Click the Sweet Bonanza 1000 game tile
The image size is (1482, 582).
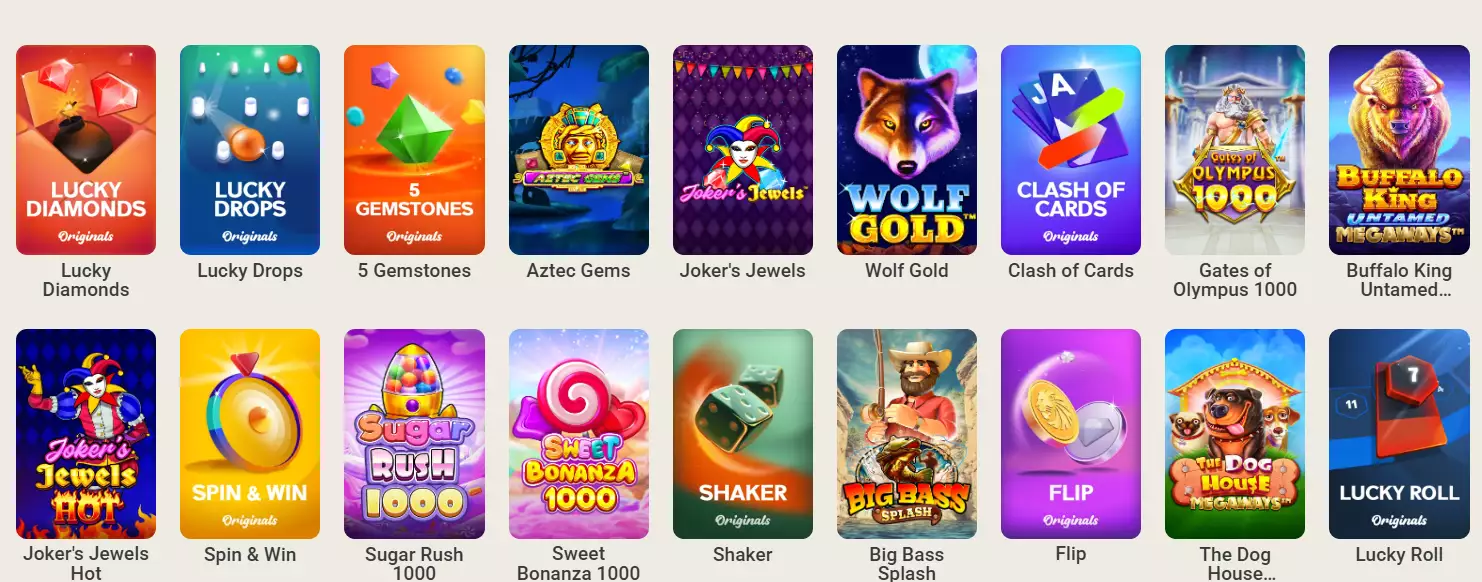(x=579, y=434)
